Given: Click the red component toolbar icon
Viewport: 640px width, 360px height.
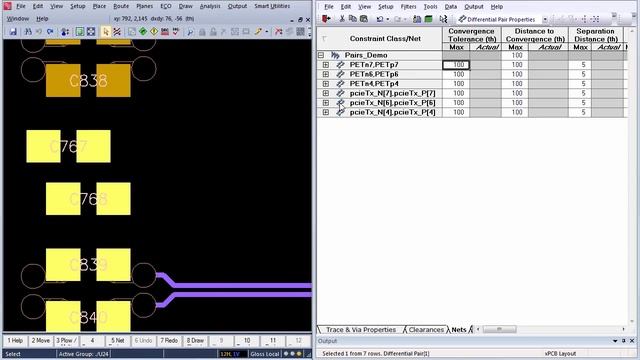Looking at the screenshot, I should tap(165, 31).
